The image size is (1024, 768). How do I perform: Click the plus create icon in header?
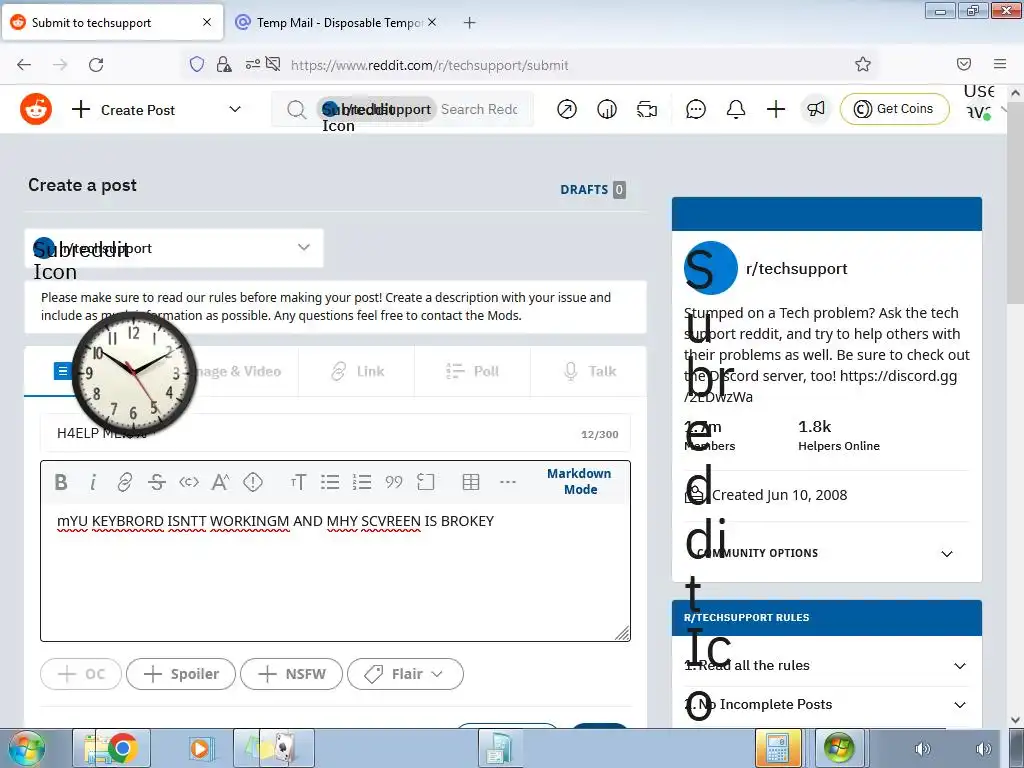(x=776, y=109)
